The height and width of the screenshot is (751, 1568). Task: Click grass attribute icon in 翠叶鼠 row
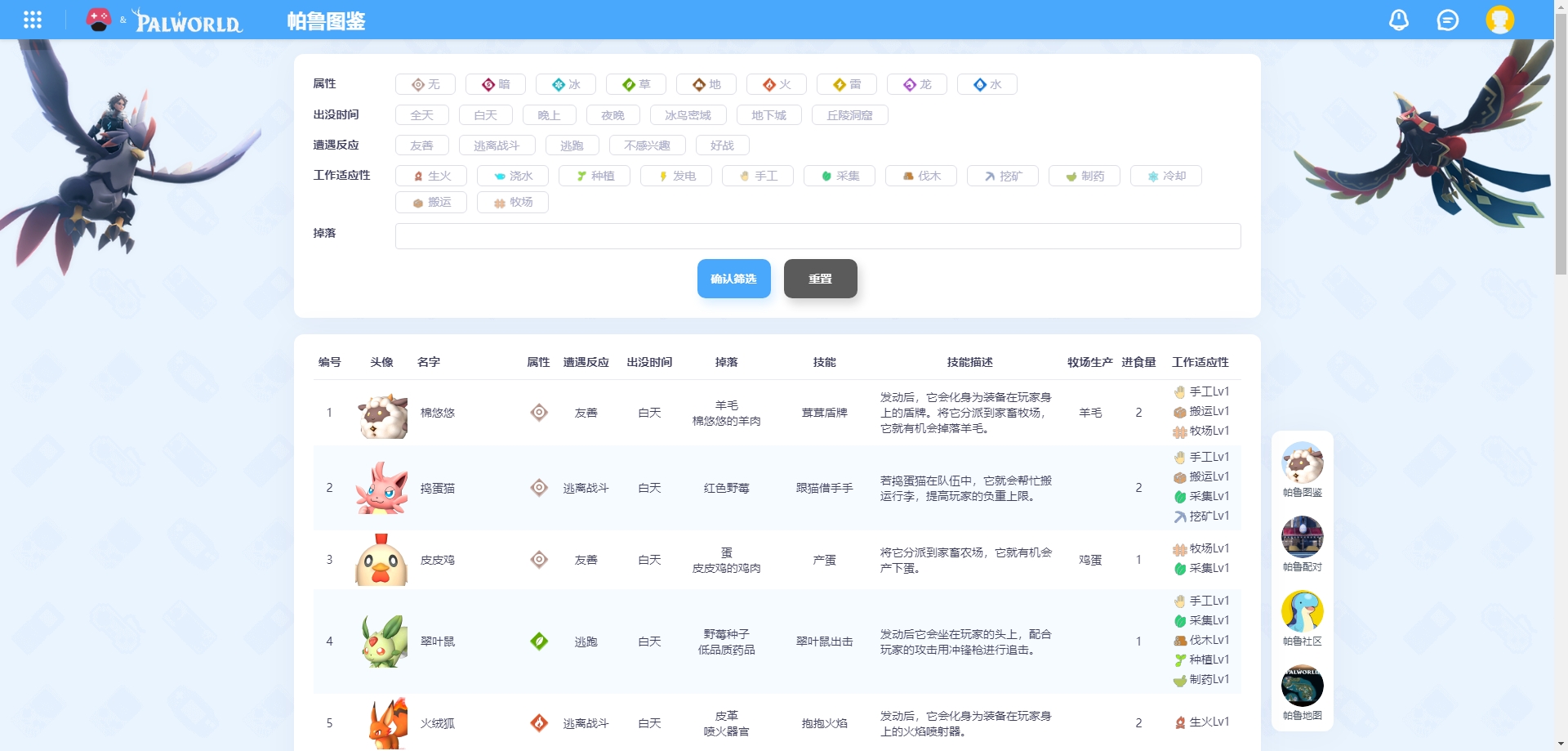point(539,641)
